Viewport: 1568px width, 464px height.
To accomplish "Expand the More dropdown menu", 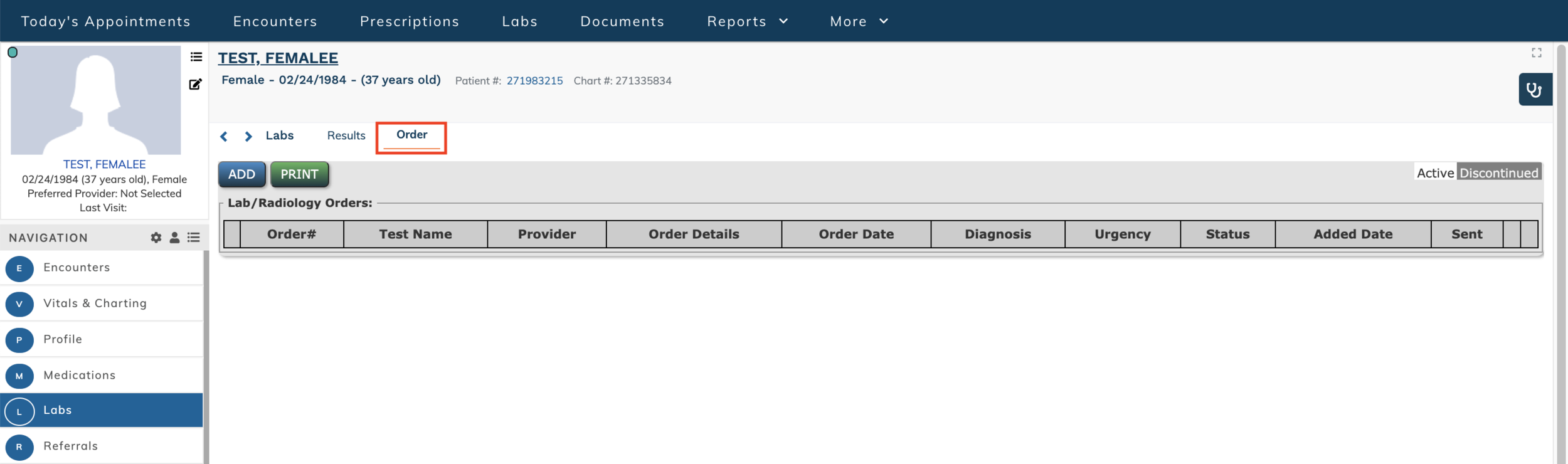I will point(859,21).
